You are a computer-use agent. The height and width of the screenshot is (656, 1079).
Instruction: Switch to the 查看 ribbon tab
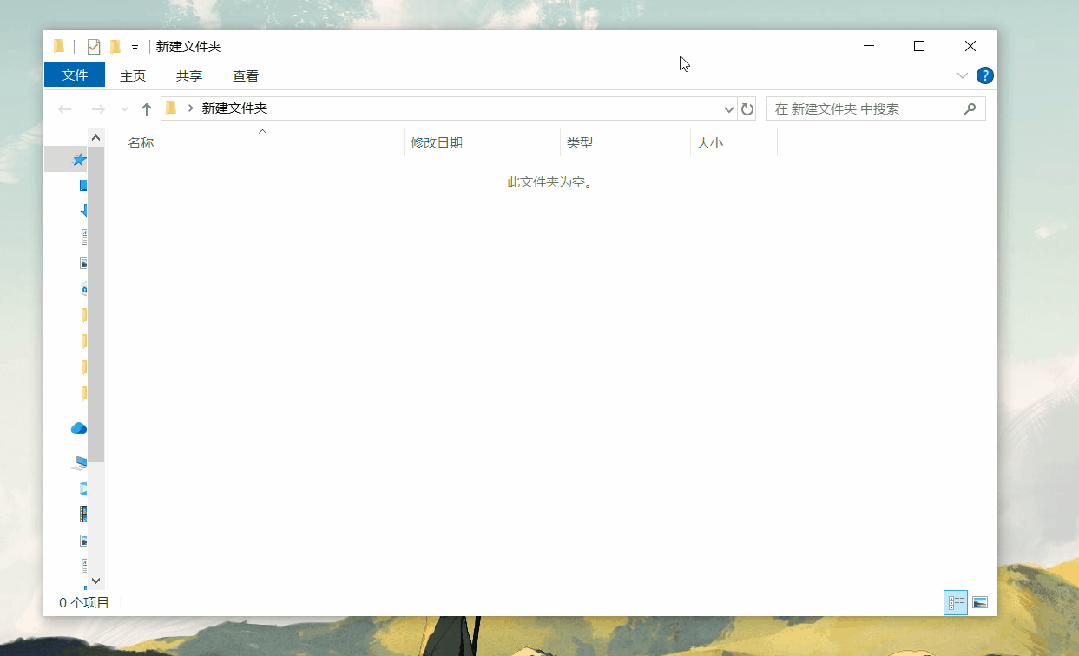click(x=245, y=75)
